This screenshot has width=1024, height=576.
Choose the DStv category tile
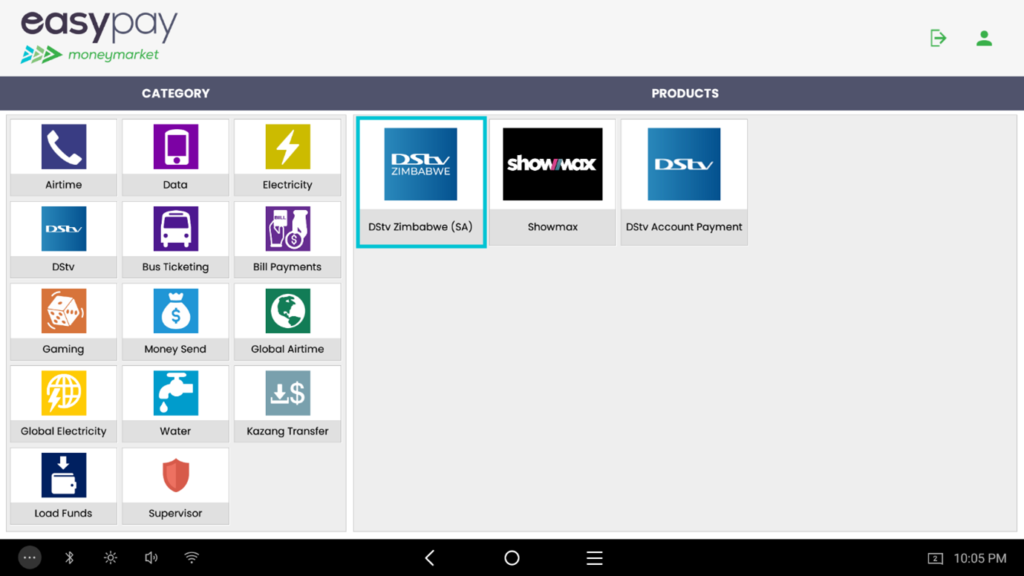[x=63, y=240]
